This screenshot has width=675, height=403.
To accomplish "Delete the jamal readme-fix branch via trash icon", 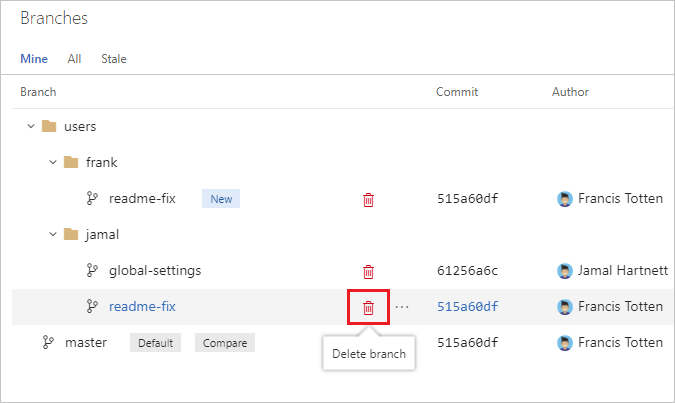I will coord(368,307).
